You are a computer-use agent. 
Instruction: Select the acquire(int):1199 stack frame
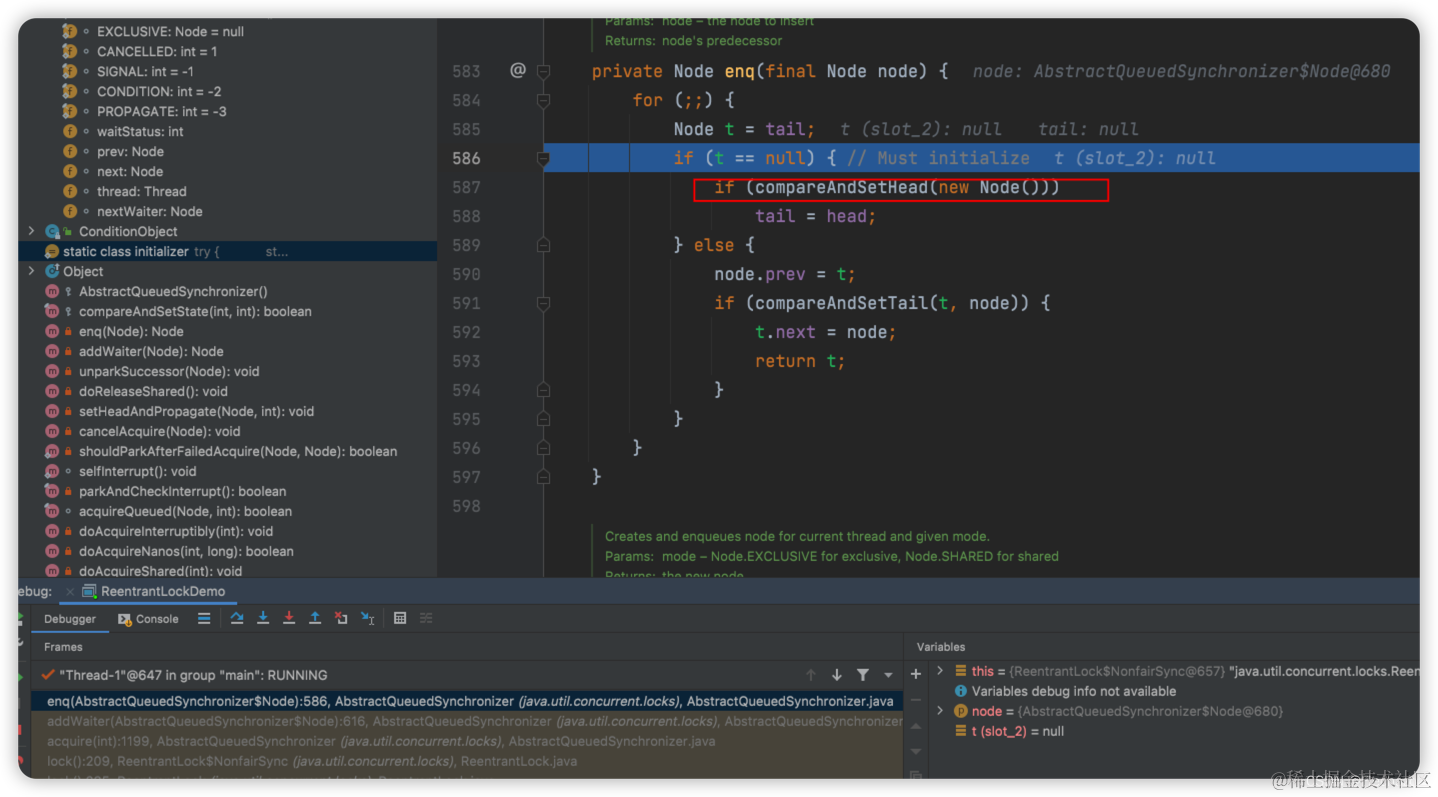tap(467, 741)
